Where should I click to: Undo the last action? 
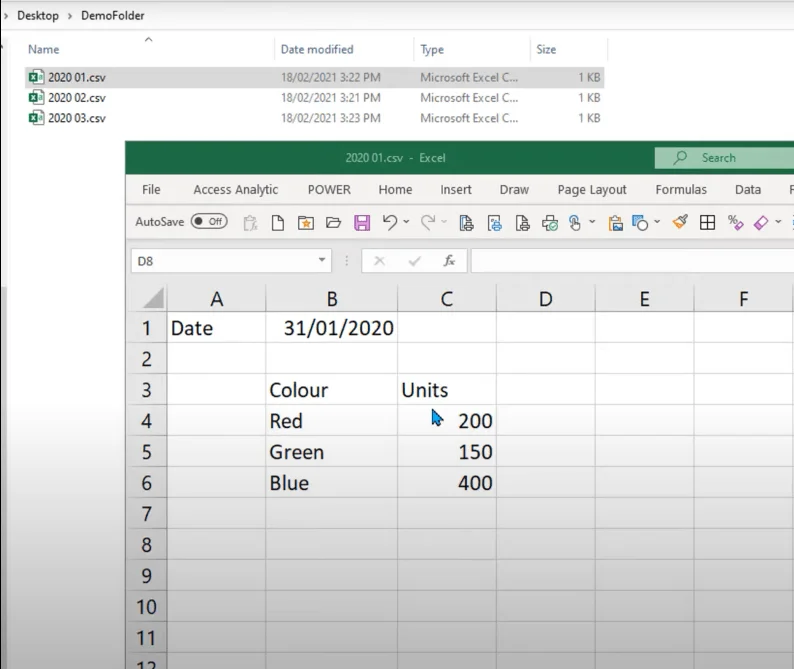point(389,222)
